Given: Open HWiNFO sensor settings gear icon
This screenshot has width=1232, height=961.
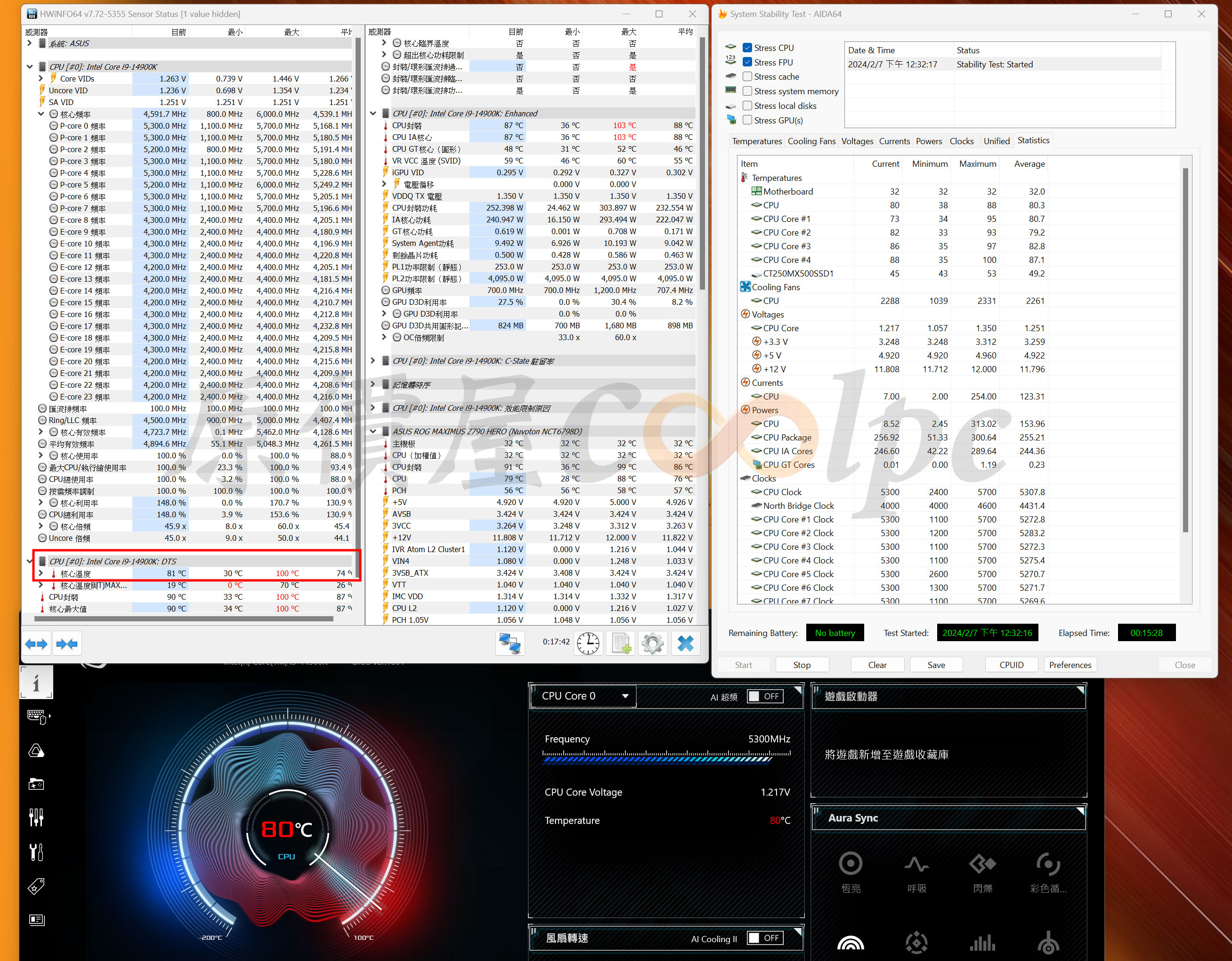Looking at the screenshot, I should (x=653, y=643).
